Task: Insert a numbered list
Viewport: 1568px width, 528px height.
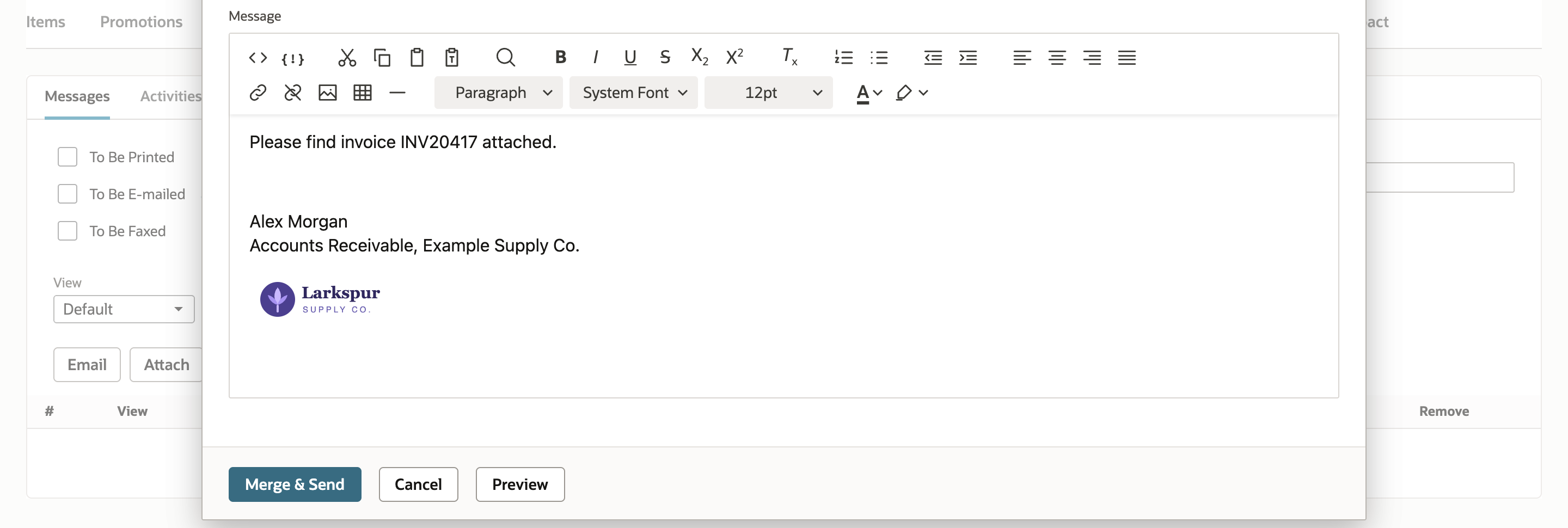Action: point(844,58)
